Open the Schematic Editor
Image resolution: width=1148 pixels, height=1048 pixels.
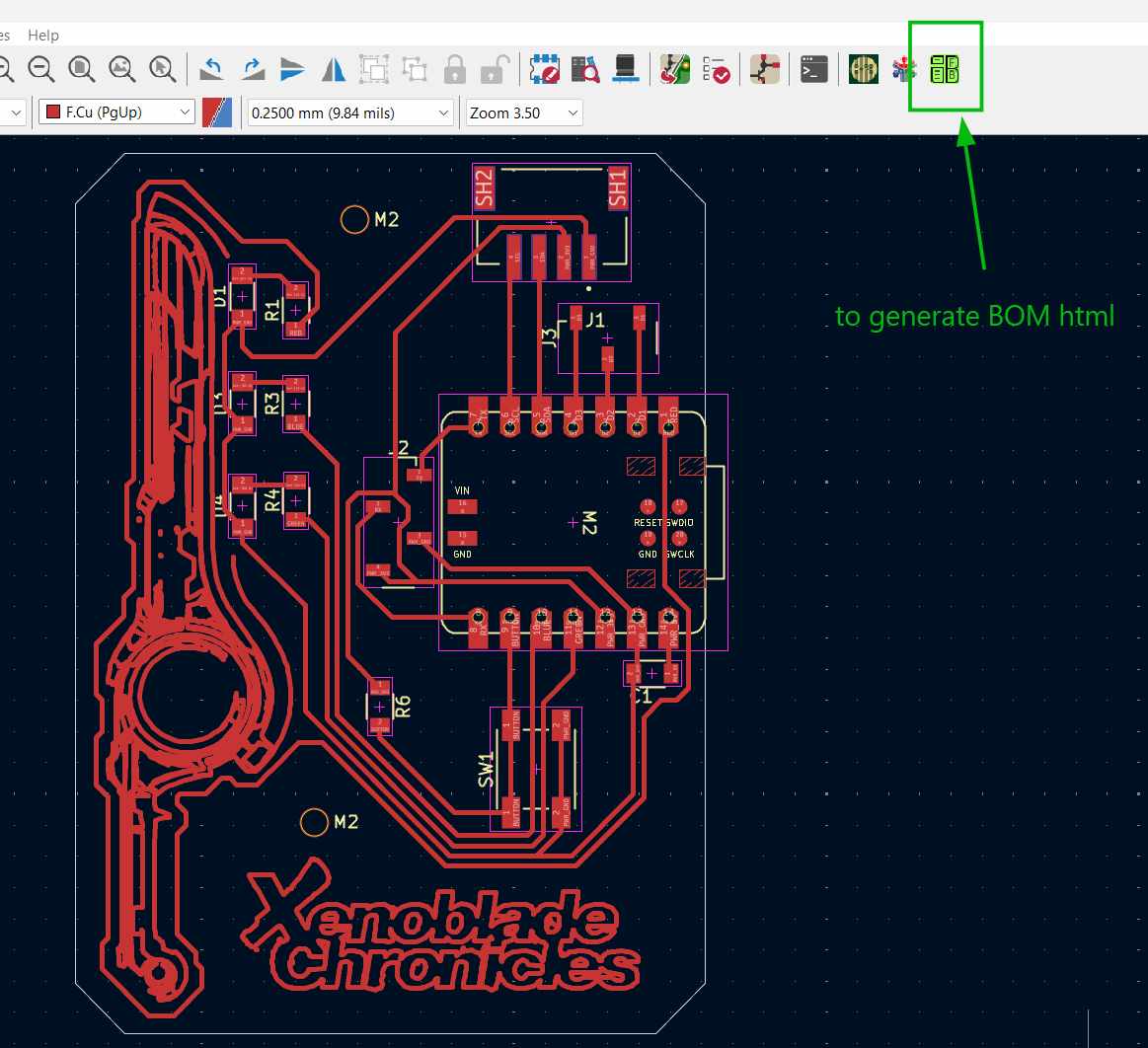click(x=764, y=69)
